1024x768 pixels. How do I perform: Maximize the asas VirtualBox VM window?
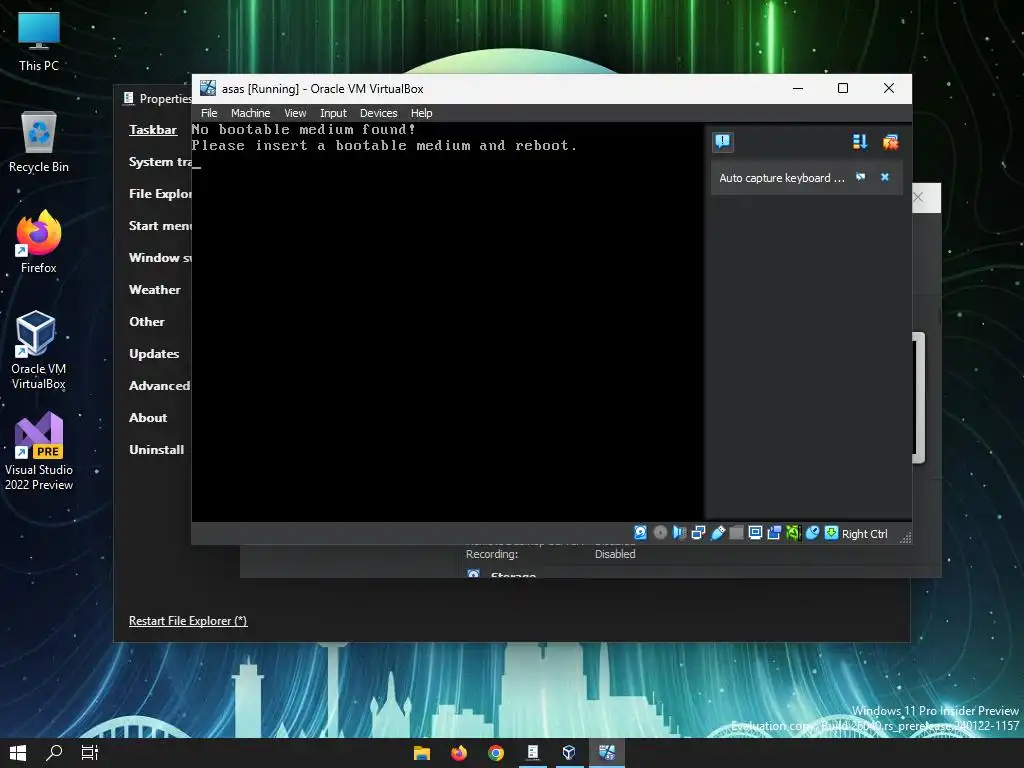842,88
